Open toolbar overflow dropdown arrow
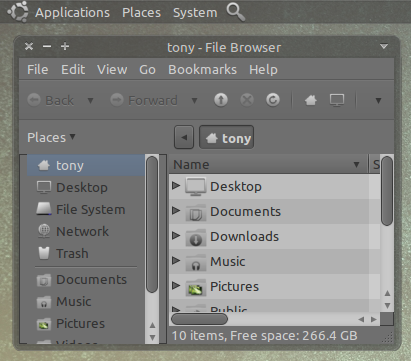411x361 pixels. coord(378,100)
